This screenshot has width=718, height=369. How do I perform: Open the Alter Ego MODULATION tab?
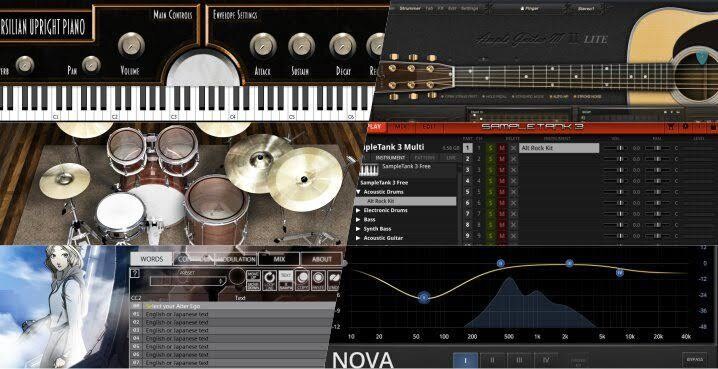click(235, 259)
